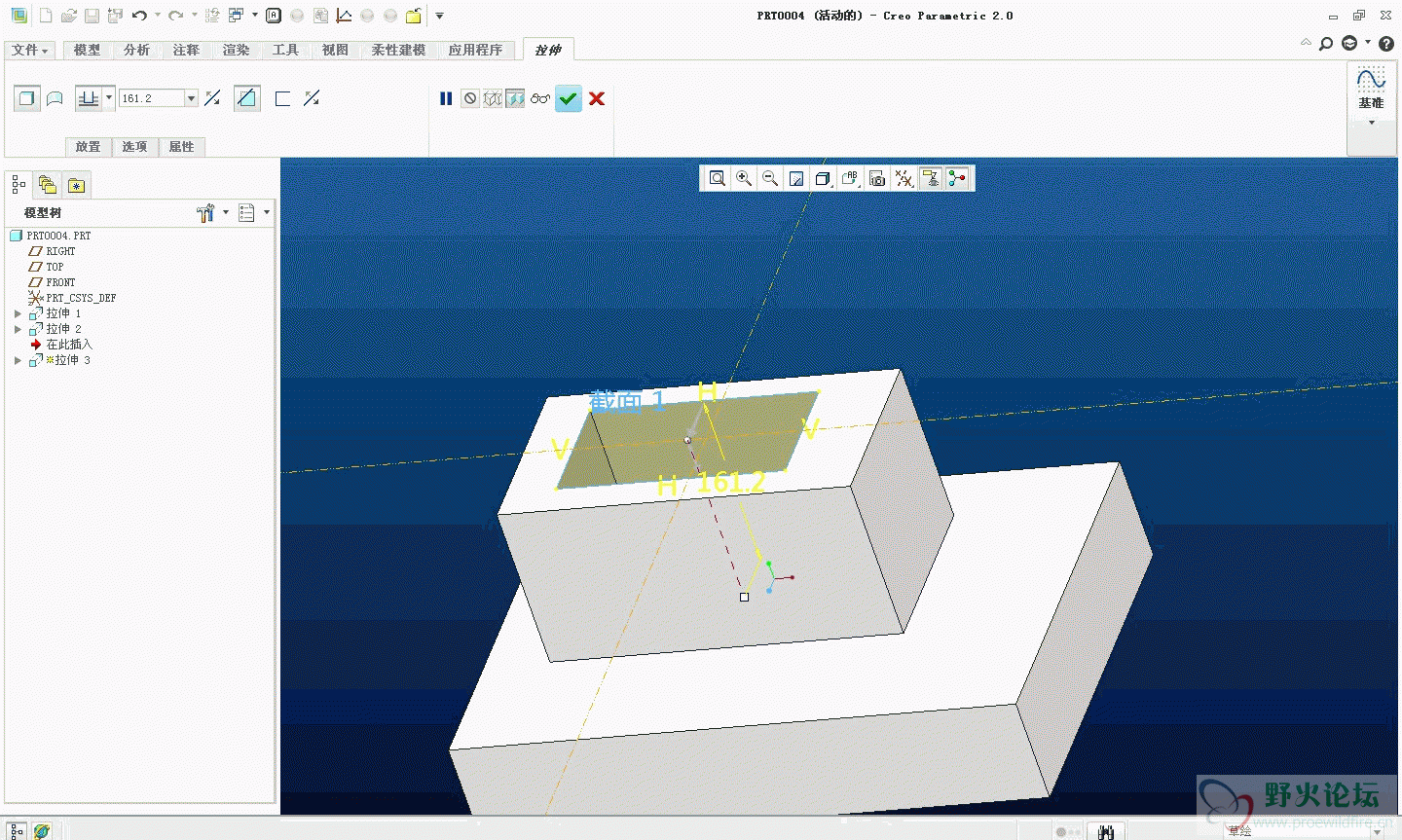This screenshot has height=840, width=1402.
Task: Click the Undo arrow icon
Action: click(139, 16)
